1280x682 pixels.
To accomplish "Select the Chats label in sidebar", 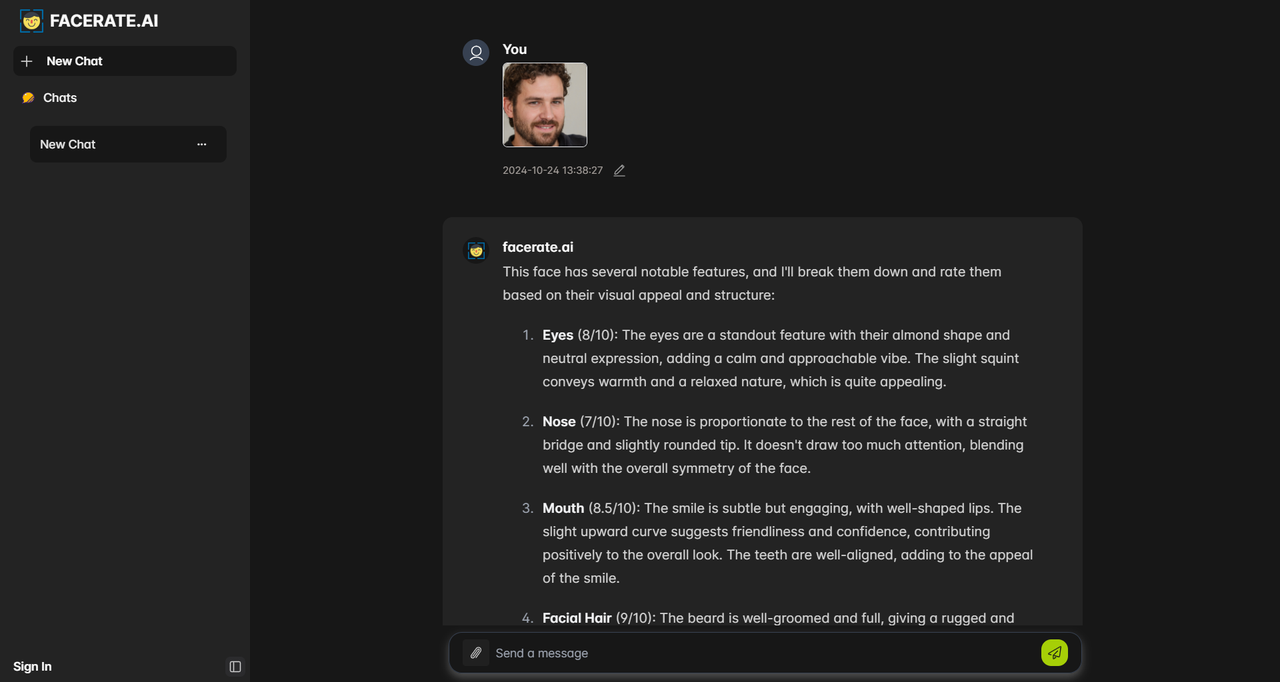I will point(60,98).
